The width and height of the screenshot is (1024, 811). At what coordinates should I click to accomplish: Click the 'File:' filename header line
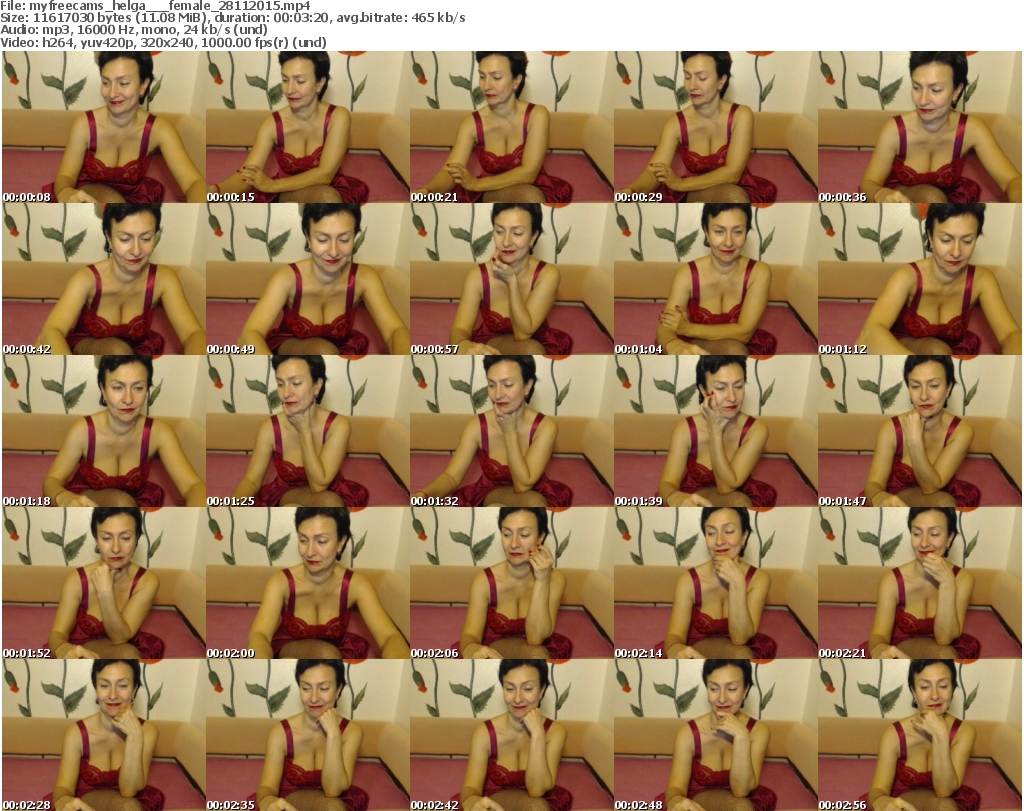(x=155, y=6)
